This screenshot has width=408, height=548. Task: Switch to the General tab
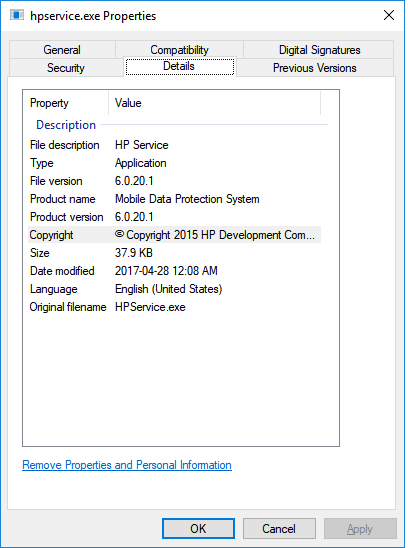(x=62, y=50)
